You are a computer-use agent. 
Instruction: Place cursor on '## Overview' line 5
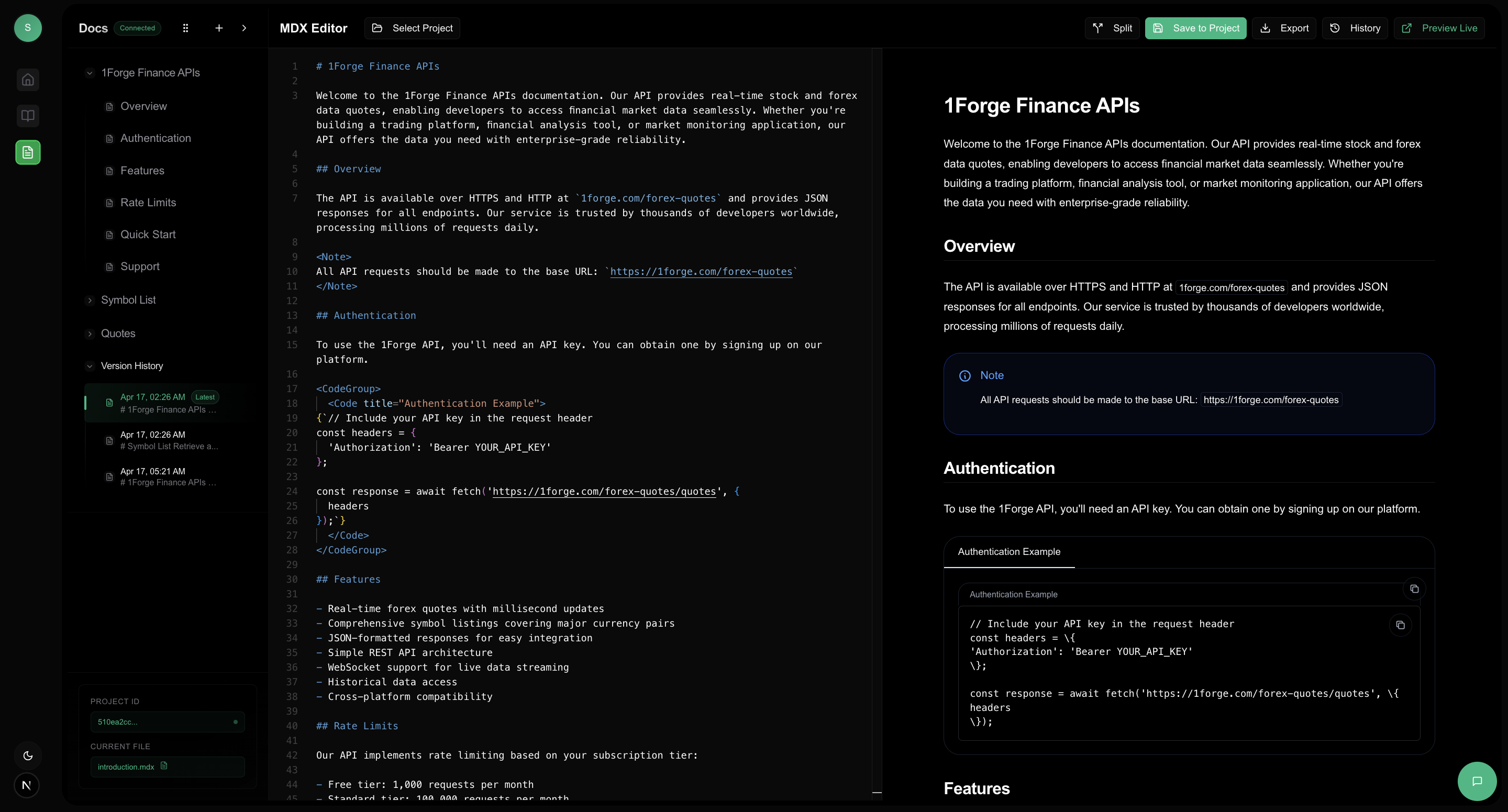pos(348,169)
